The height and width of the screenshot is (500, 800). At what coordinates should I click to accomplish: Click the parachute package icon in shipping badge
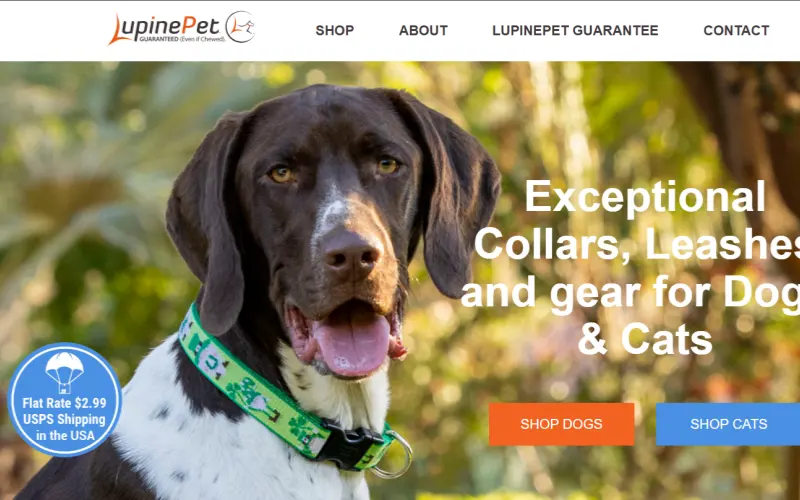(x=64, y=373)
